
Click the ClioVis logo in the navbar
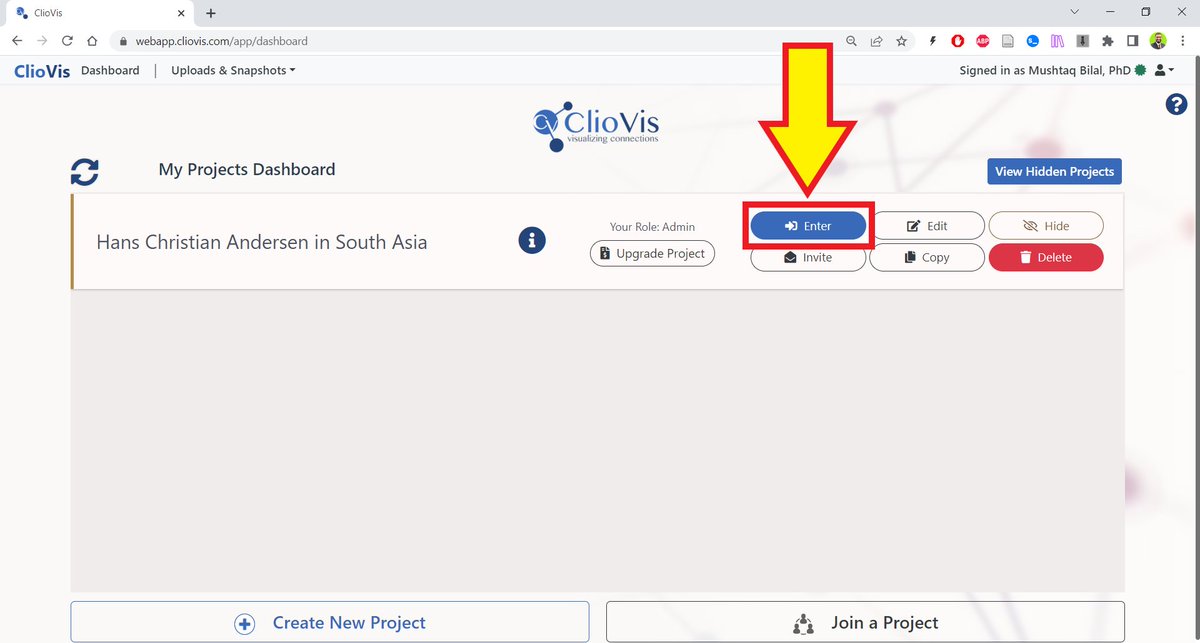point(42,71)
